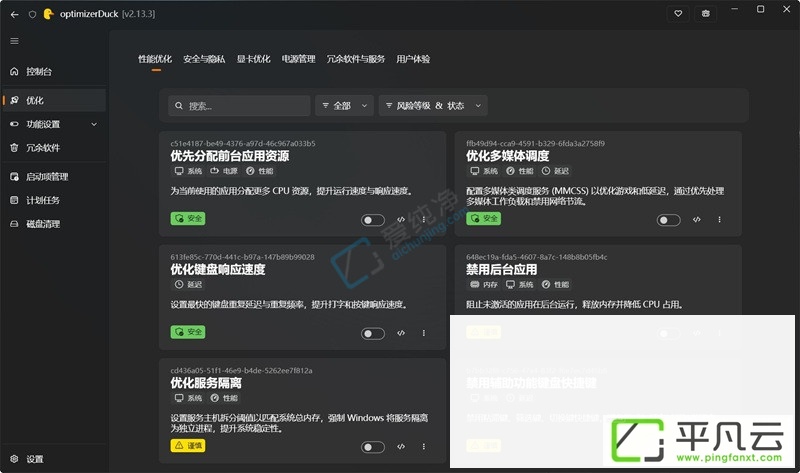View code for 优化多媒体调度

click(x=697, y=219)
